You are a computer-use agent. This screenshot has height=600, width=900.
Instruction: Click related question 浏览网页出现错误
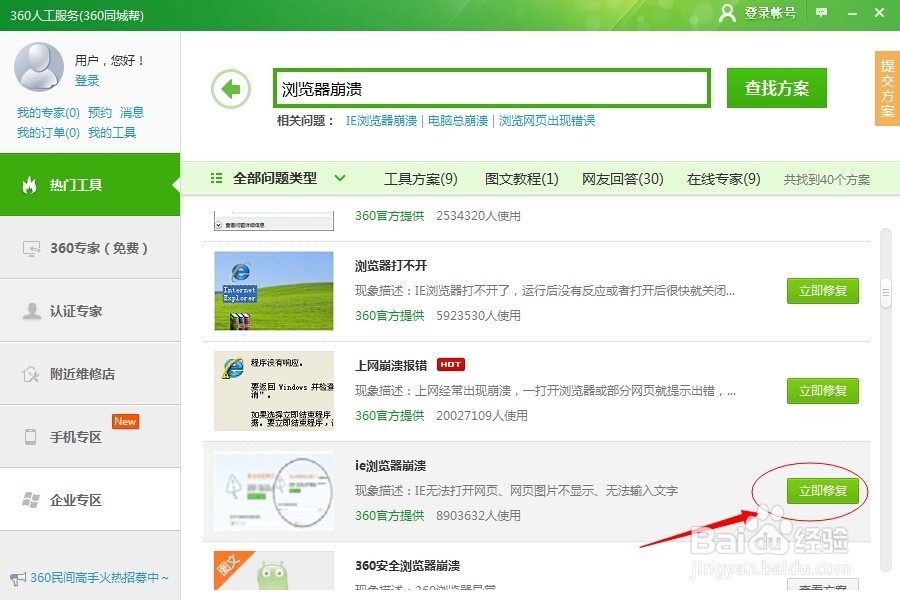click(x=547, y=121)
